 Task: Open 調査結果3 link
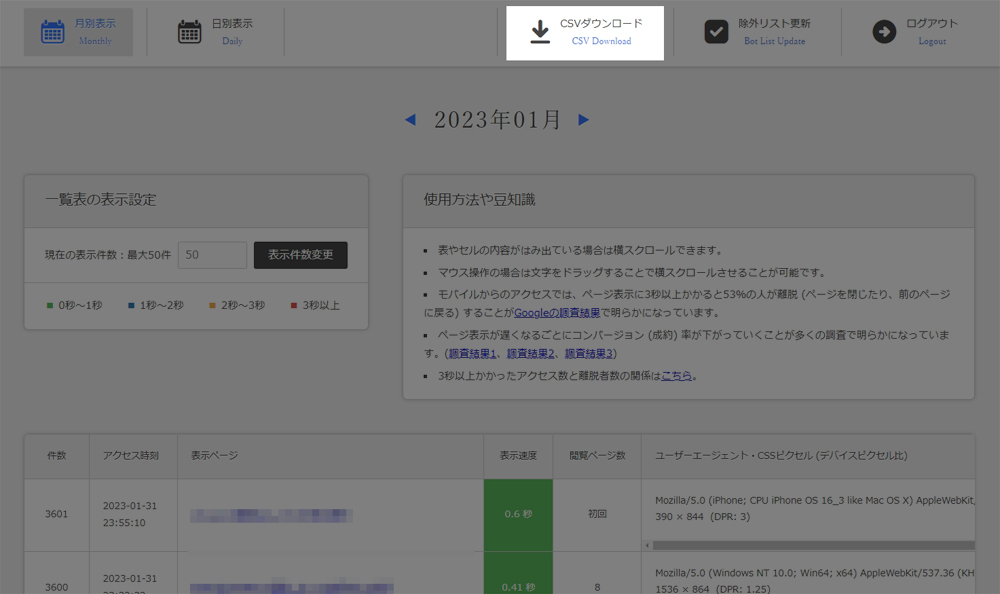589,353
